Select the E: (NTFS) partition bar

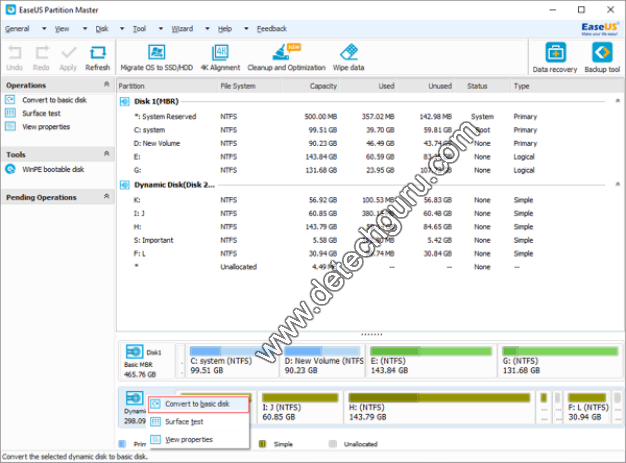click(x=432, y=361)
